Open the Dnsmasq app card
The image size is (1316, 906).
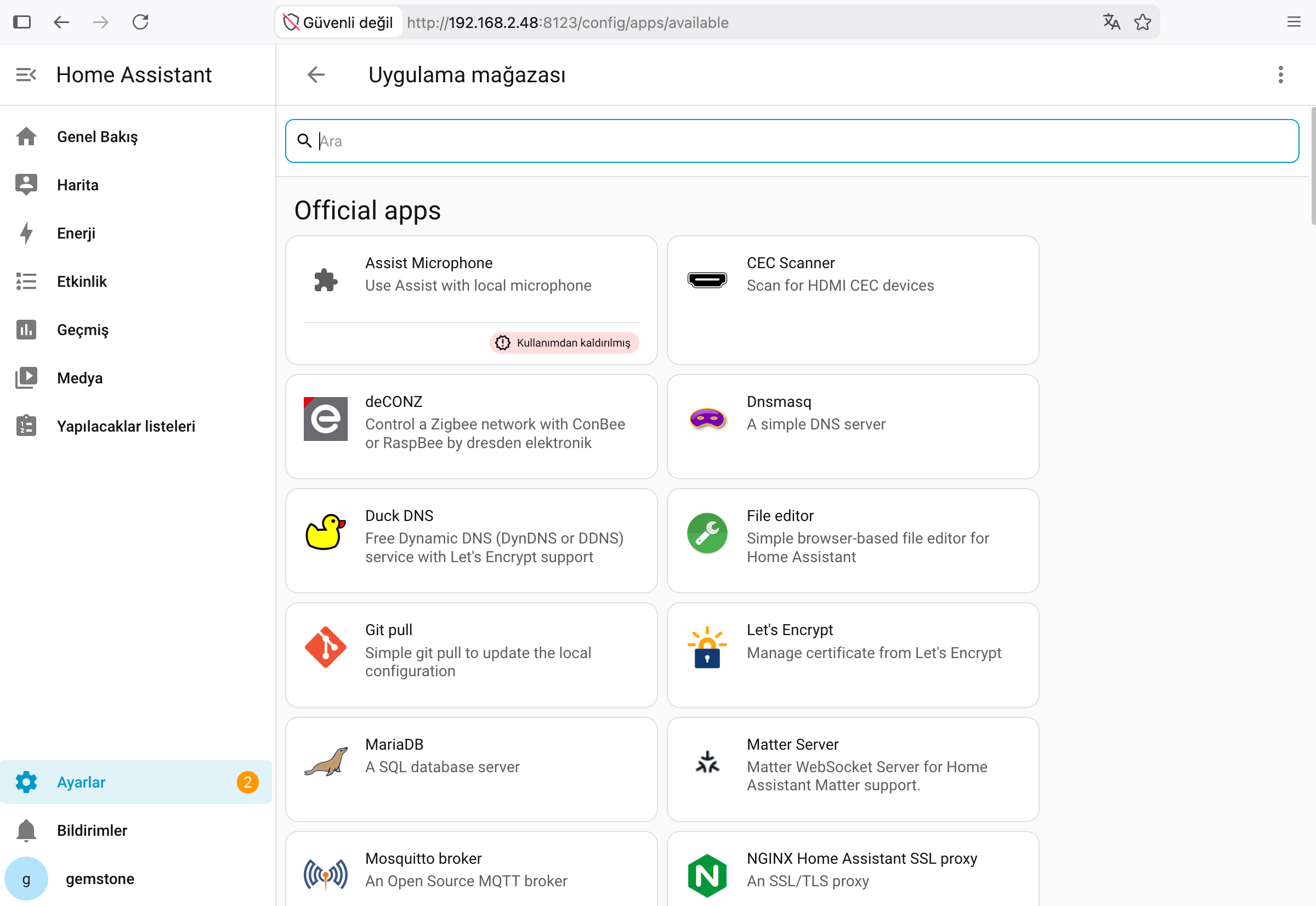(853, 427)
